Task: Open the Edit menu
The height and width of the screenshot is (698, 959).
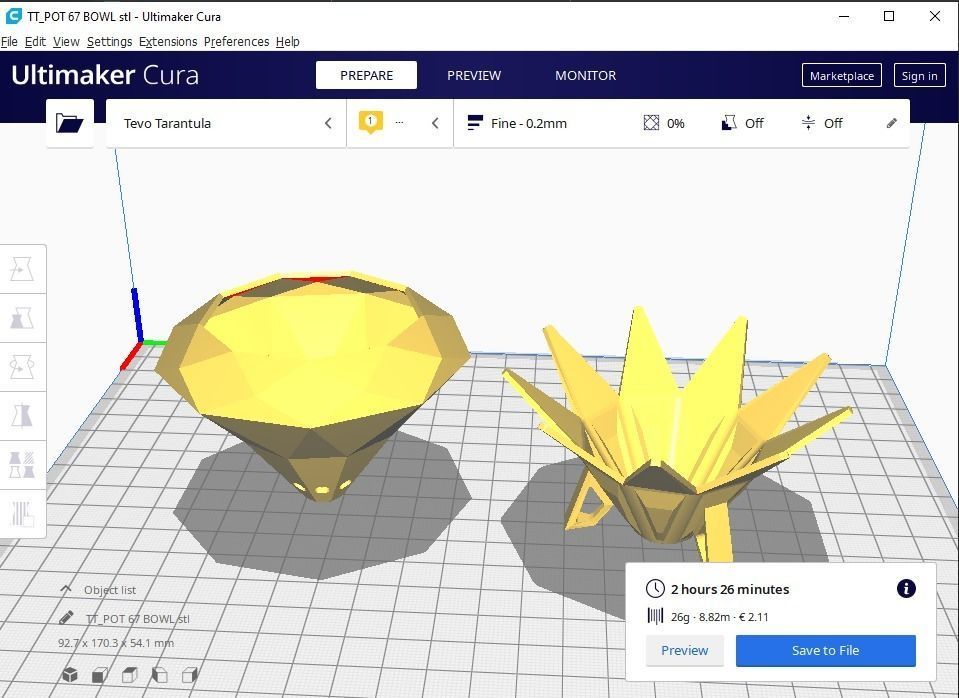Action: [35, 42]
